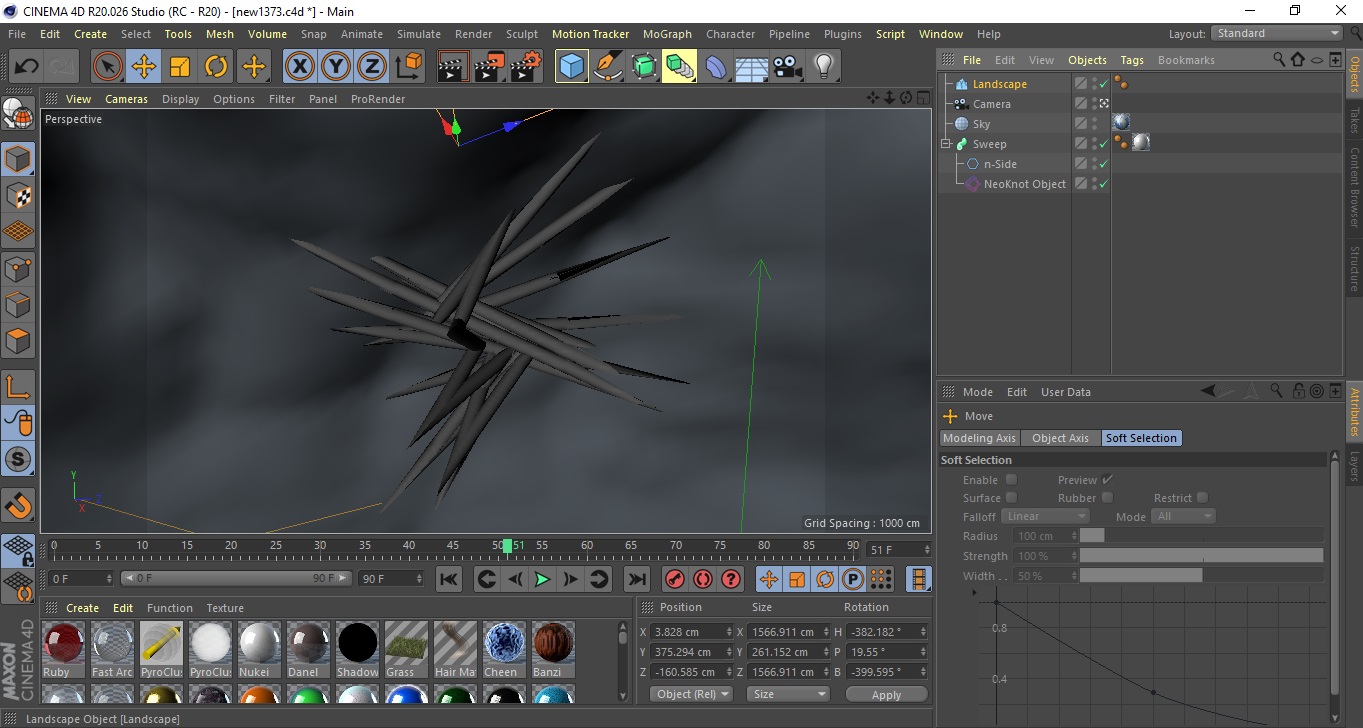Add a Cube primitive object
Image resolution: width=1363 pixels, height=728 pixels.
(572, 67)
